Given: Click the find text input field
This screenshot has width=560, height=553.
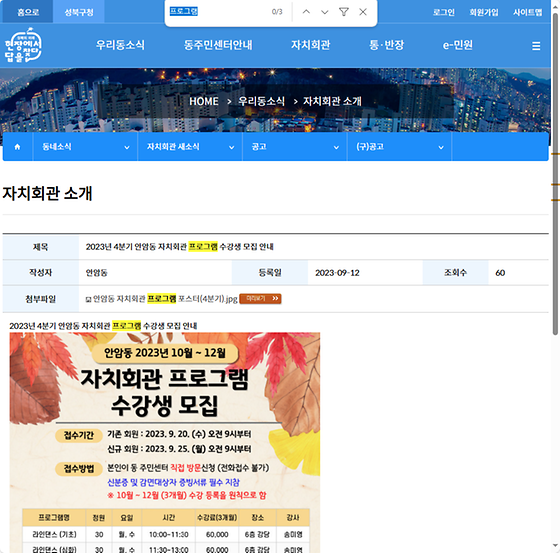Looking at the screenshot, I should pos(218,12).
